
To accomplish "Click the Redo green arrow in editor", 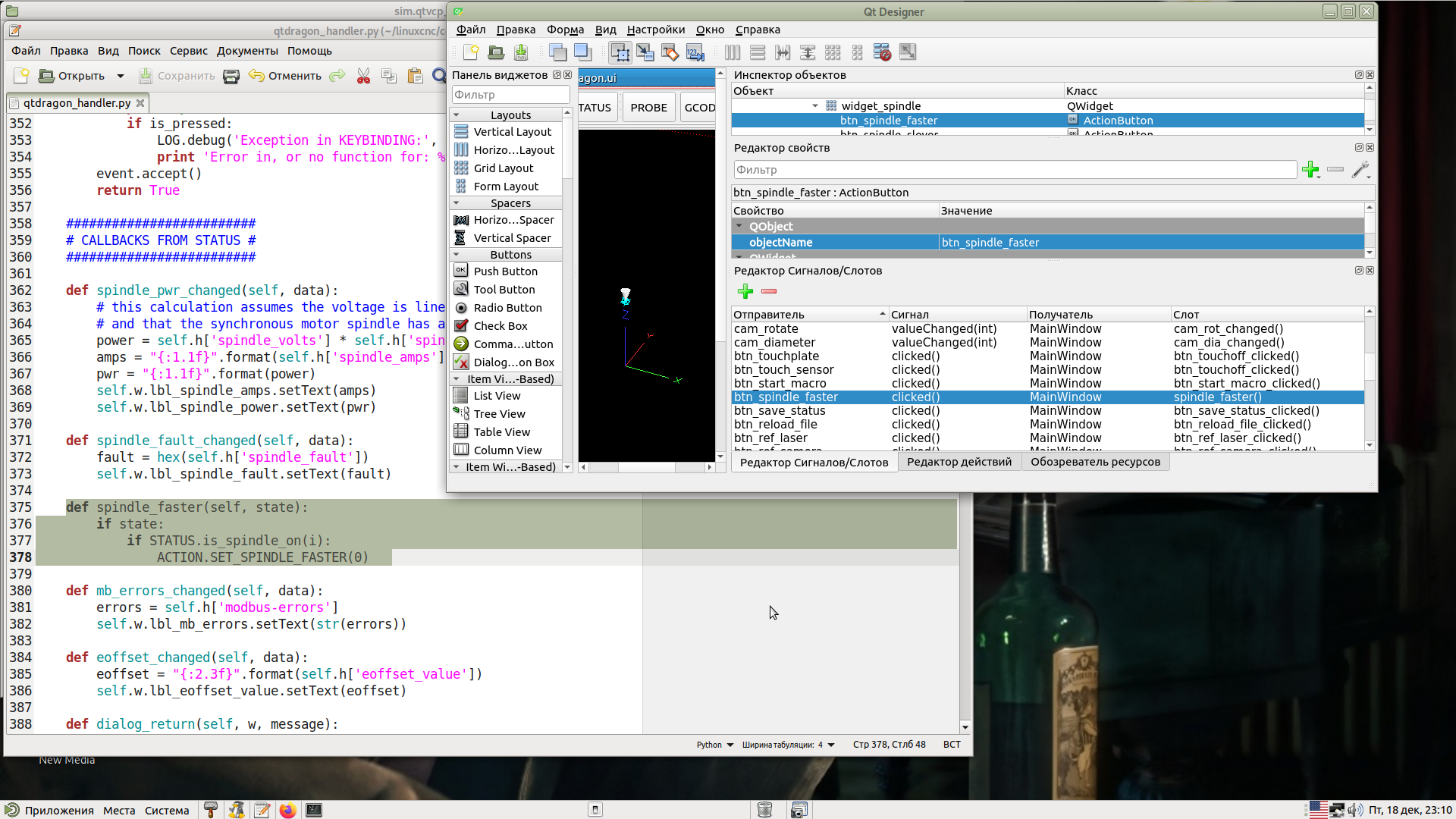I will point(337,76).
